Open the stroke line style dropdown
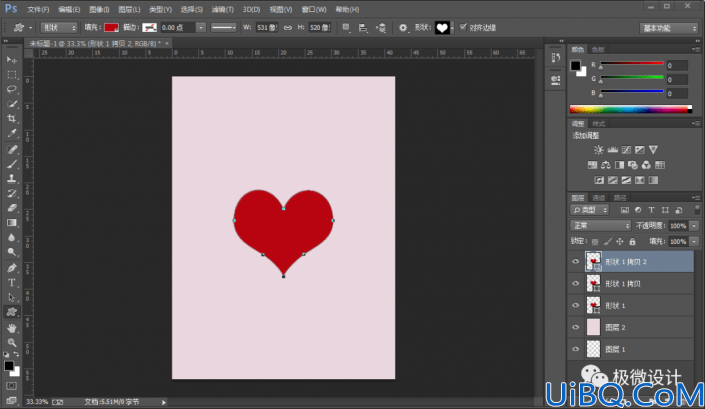This screenshot has width=705, height=409. (223, 27)
